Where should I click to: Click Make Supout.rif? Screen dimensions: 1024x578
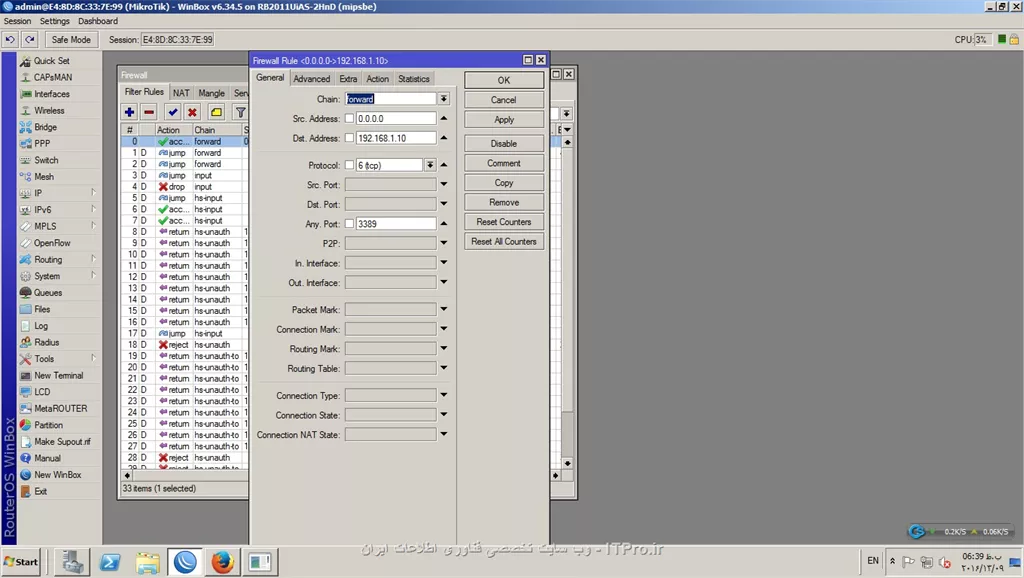[x=62, y=442]
